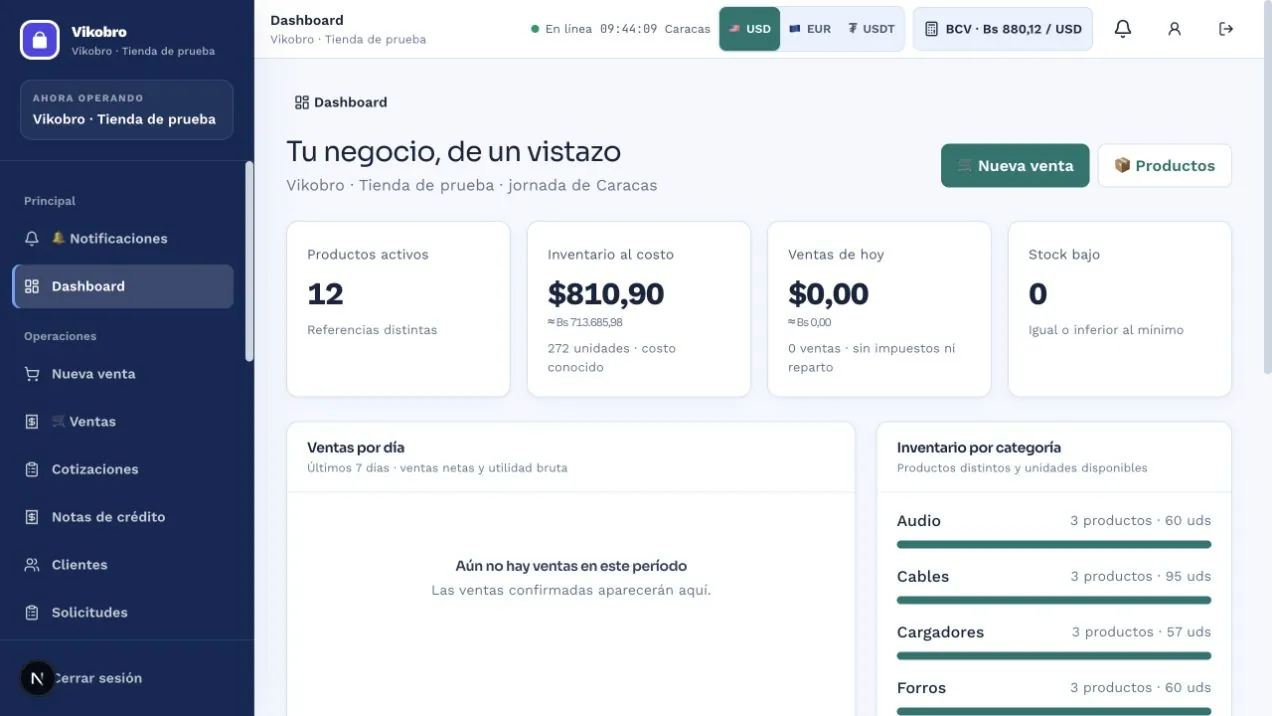
Task: Click the clipboard icon beside Solicitudes
Action: coord(32,612)
